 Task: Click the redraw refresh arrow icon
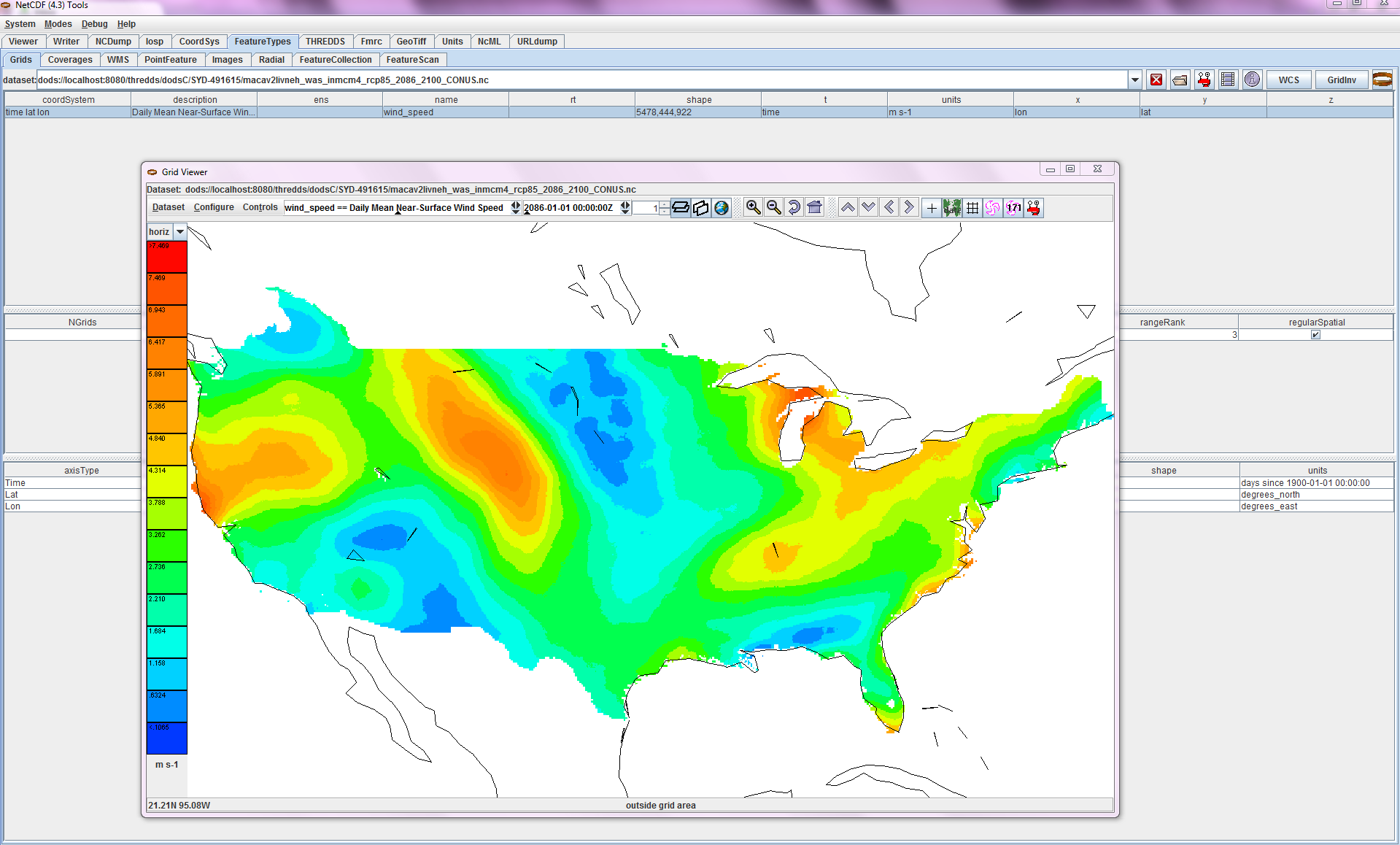(794, 208)
